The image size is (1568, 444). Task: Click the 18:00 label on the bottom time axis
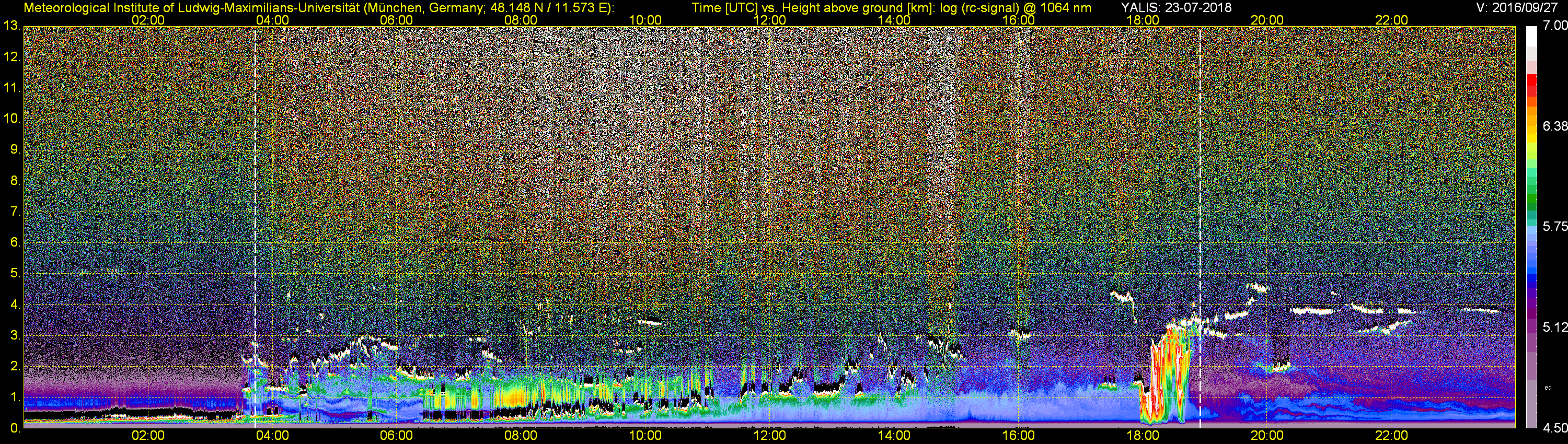[1143, 436]
